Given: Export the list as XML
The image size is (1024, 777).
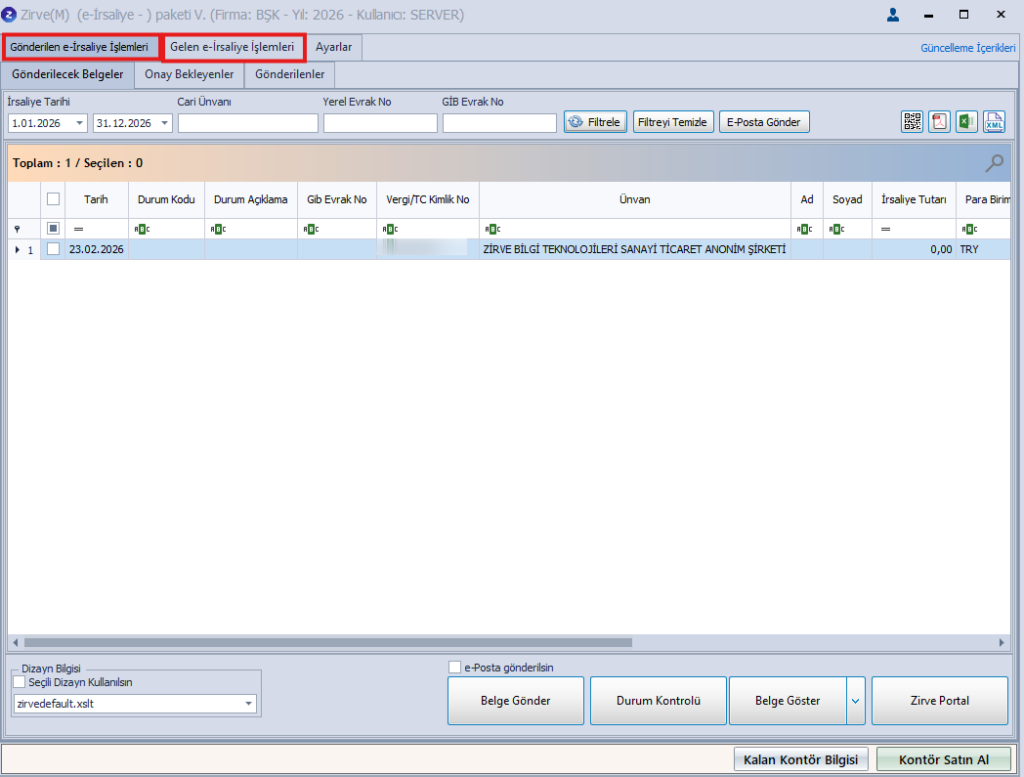Looking at the screenshot, I should pyautogui.click(x=994, y=122).
